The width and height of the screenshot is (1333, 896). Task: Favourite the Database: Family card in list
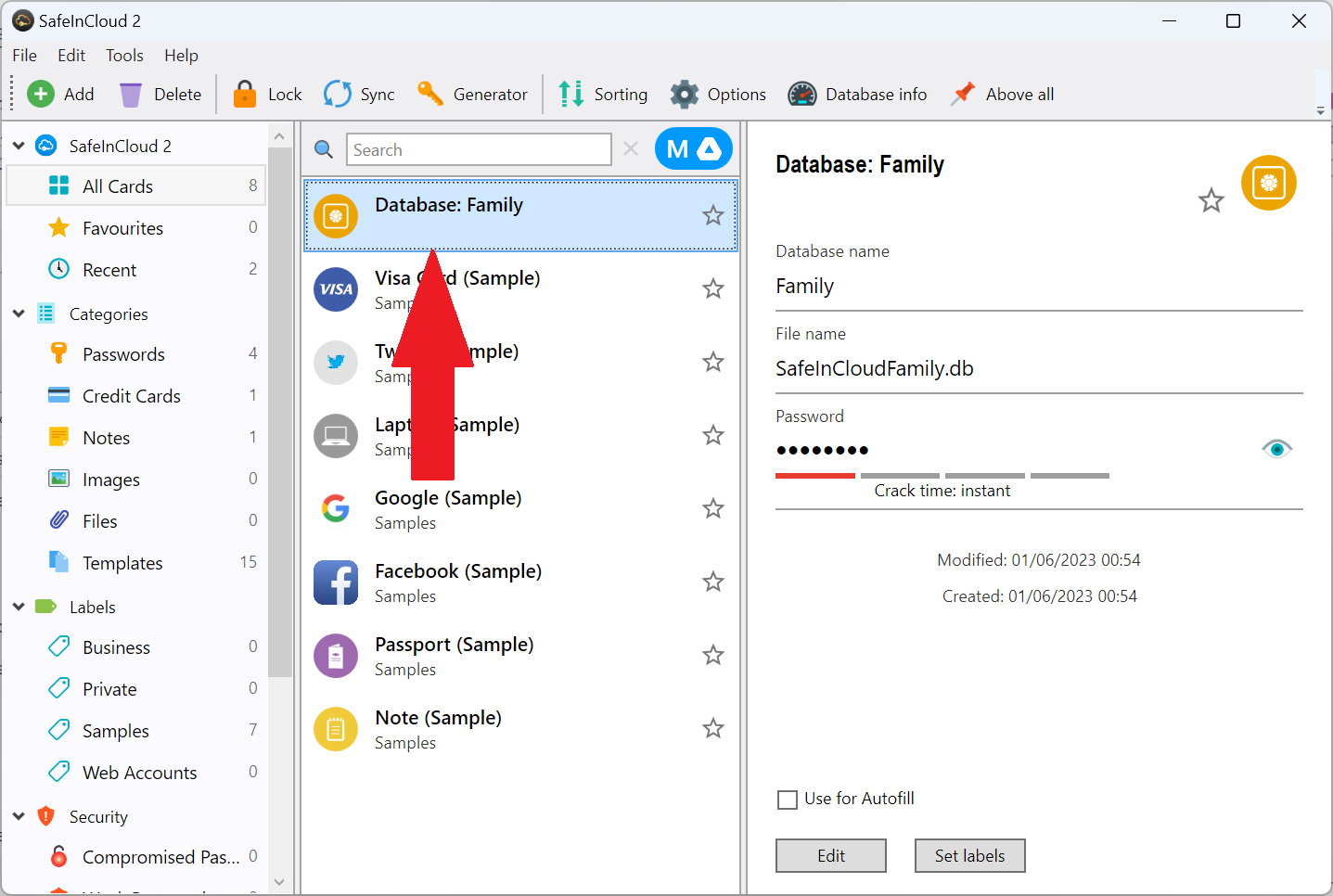pos(712,215)
